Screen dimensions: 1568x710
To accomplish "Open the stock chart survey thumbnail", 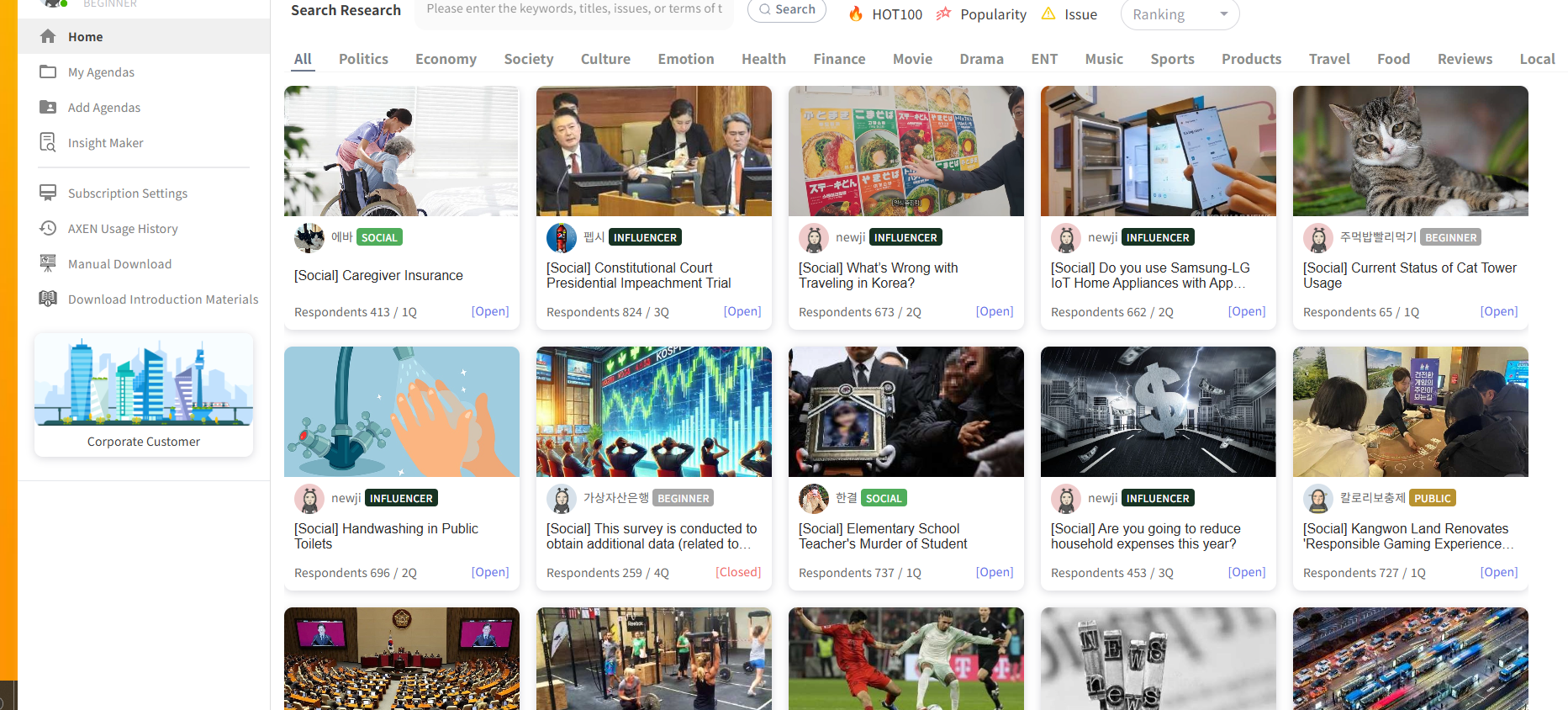I will point(654,411).
